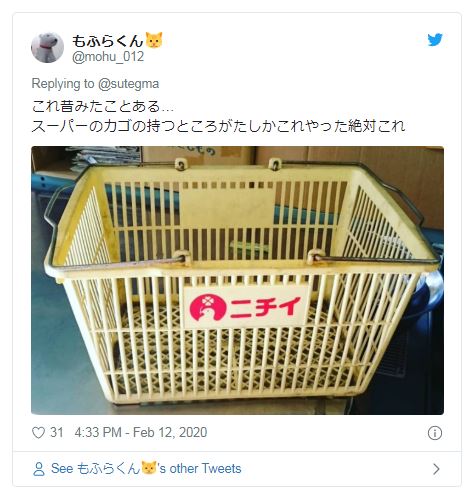
Task: Like the tweet with heart icon
Action: pyautogui.click(x=38, y=433)
